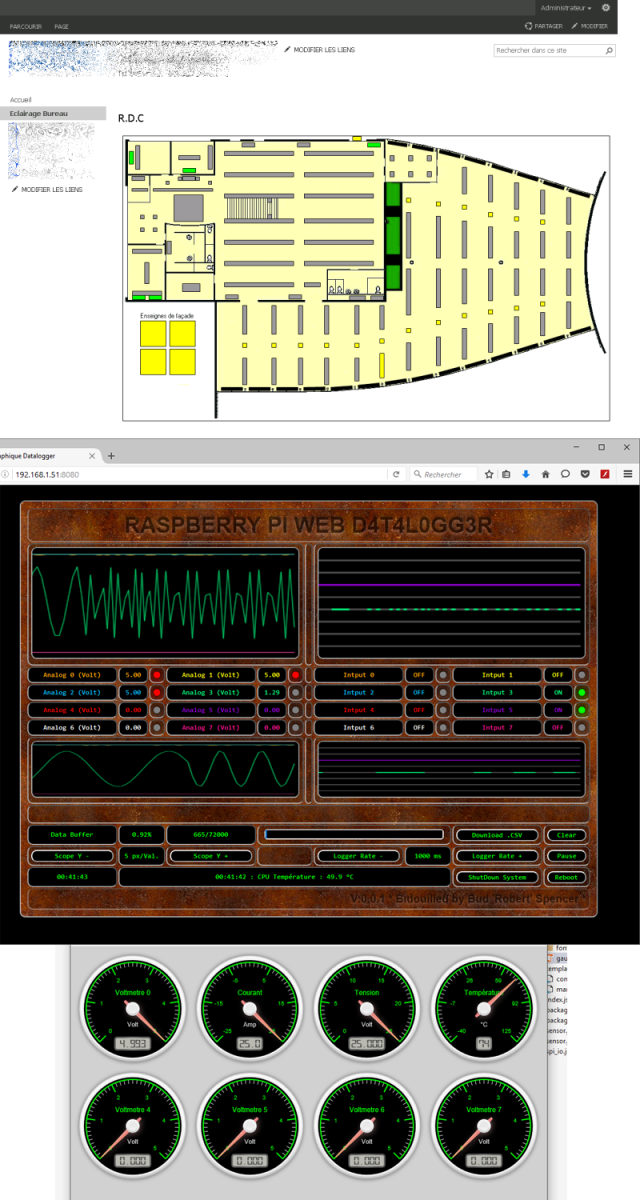Click the Enseignes de façade yellow squares
This screenshot has height=1200, width=640.
tap(167, 347)
